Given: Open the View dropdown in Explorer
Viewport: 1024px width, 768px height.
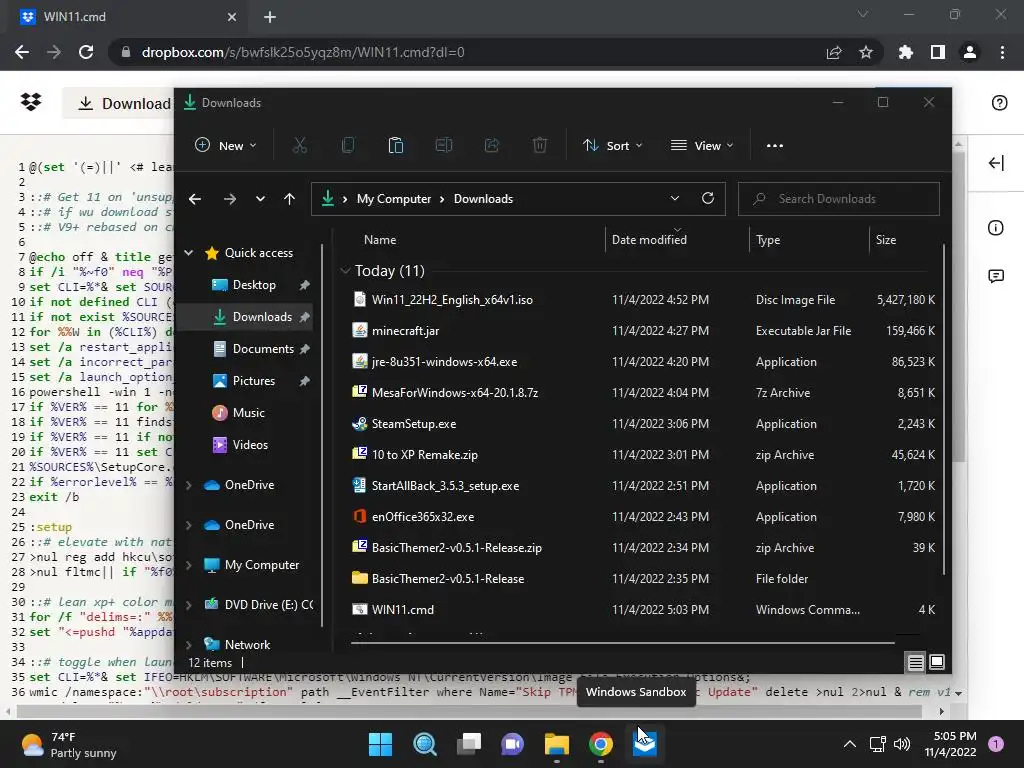Looking at the screenshot, I should 702,146.
